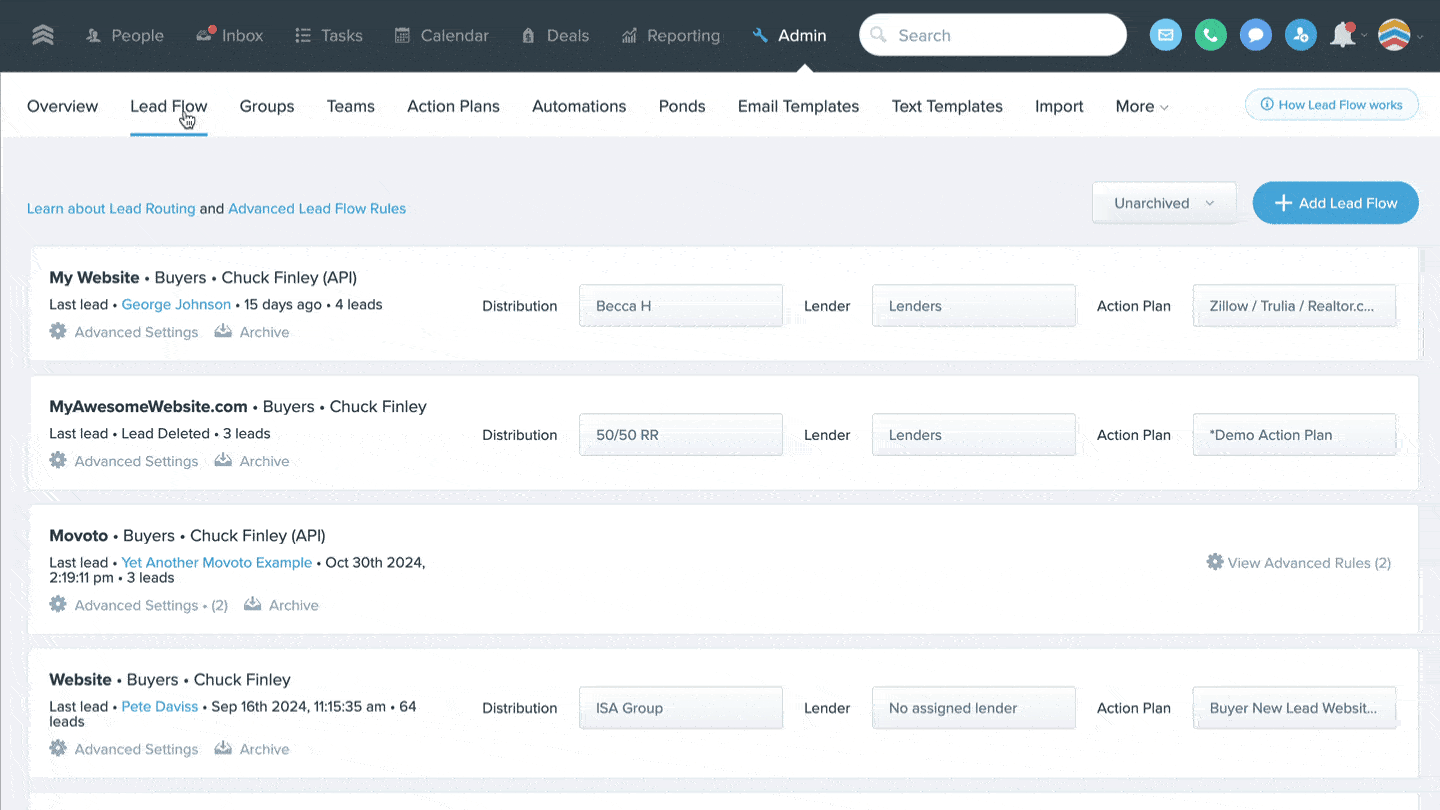
Task: Expand the Unarchived filter dropdown
Action: [1164, 203]
